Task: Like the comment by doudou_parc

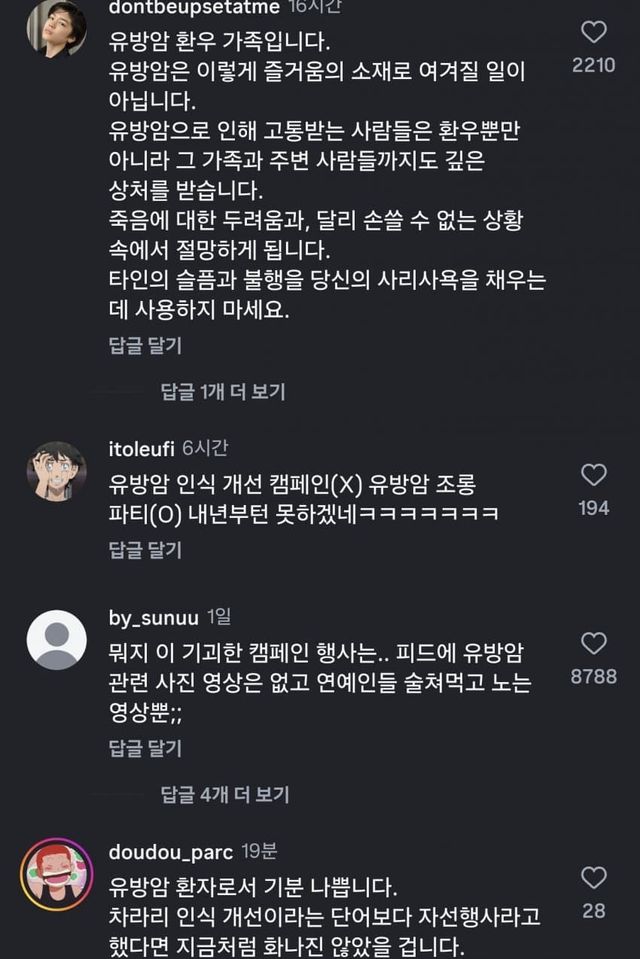Action: click(x=594, y=878)
